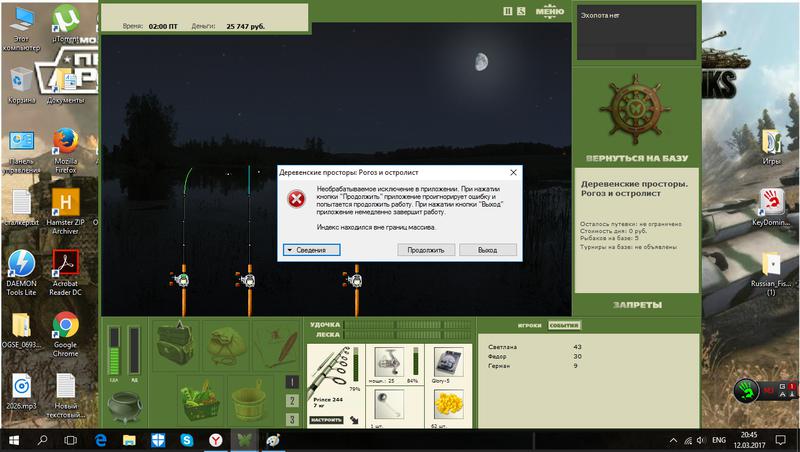Pause the game with the pause icon
This screenshot has width=800, height=452.
coord(508,11)
